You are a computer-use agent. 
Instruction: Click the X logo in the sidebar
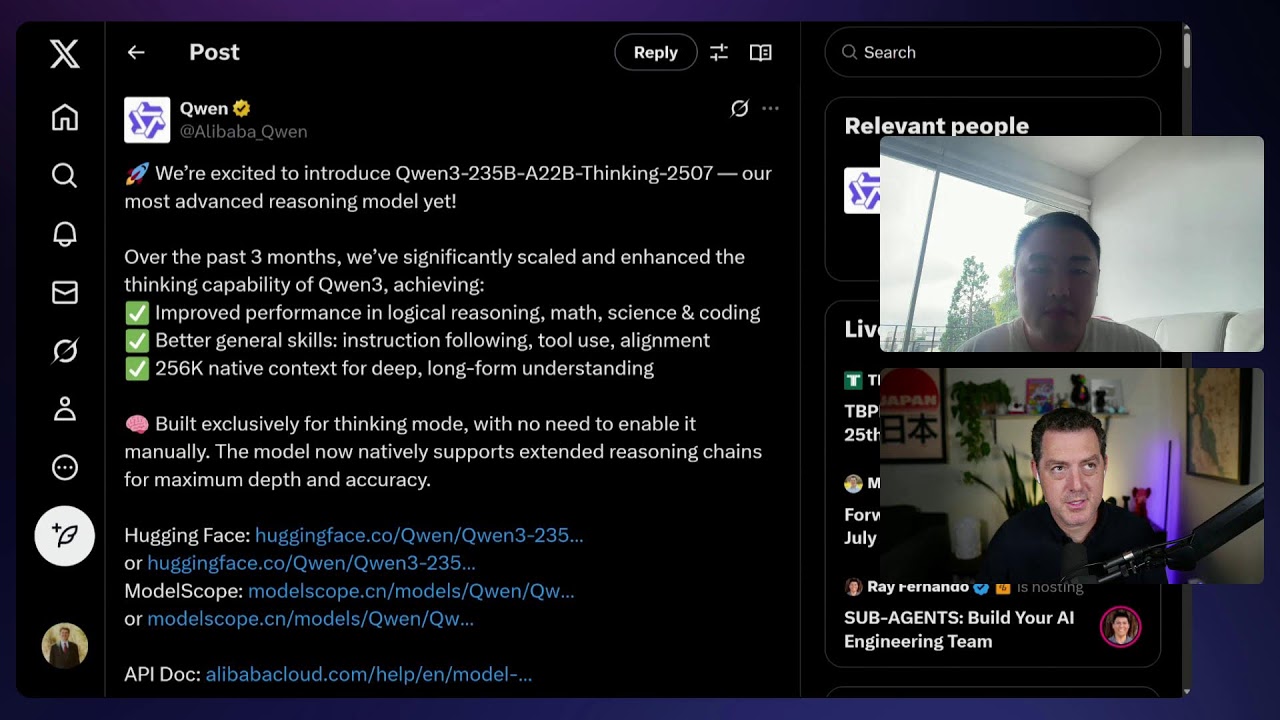pyautogui.click(x=65, y=53)
